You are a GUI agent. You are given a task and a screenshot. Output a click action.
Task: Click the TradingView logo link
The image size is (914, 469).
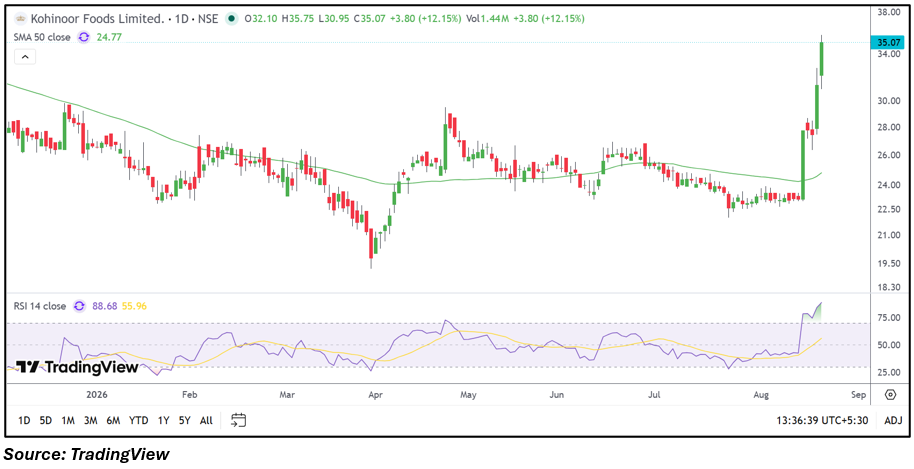(77, 367)
